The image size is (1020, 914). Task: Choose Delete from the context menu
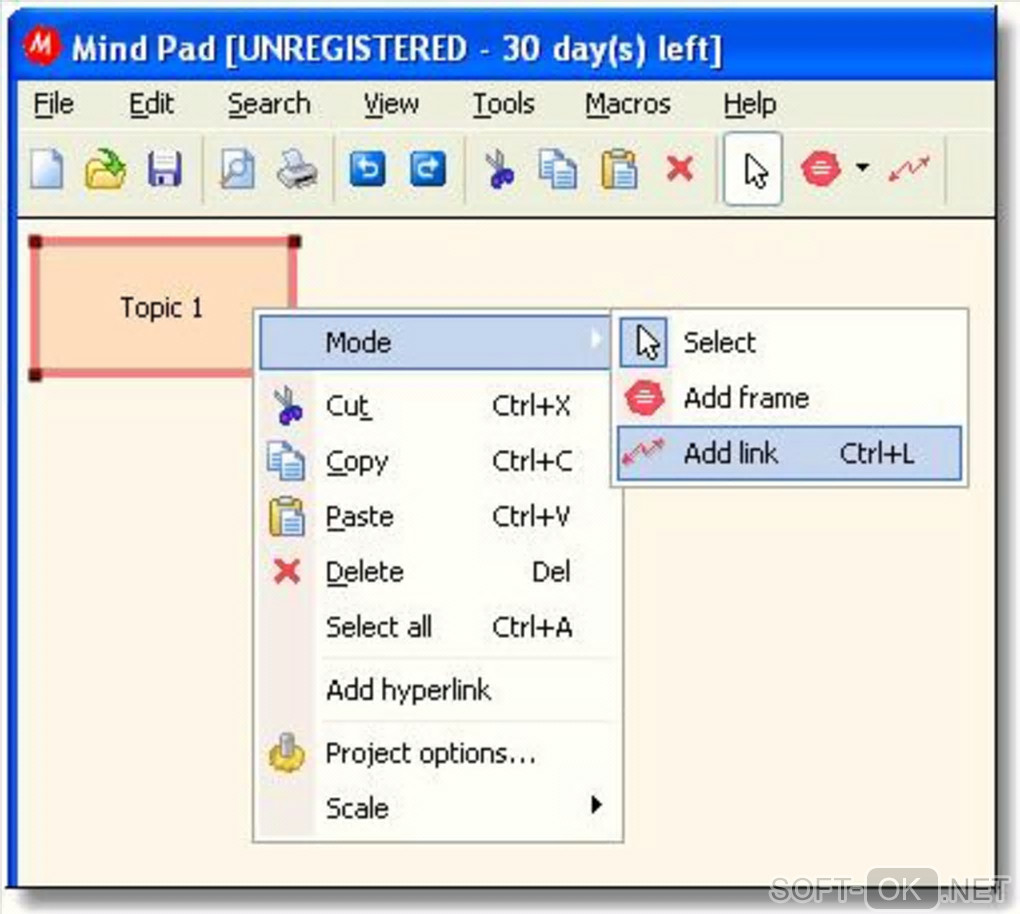435,572
